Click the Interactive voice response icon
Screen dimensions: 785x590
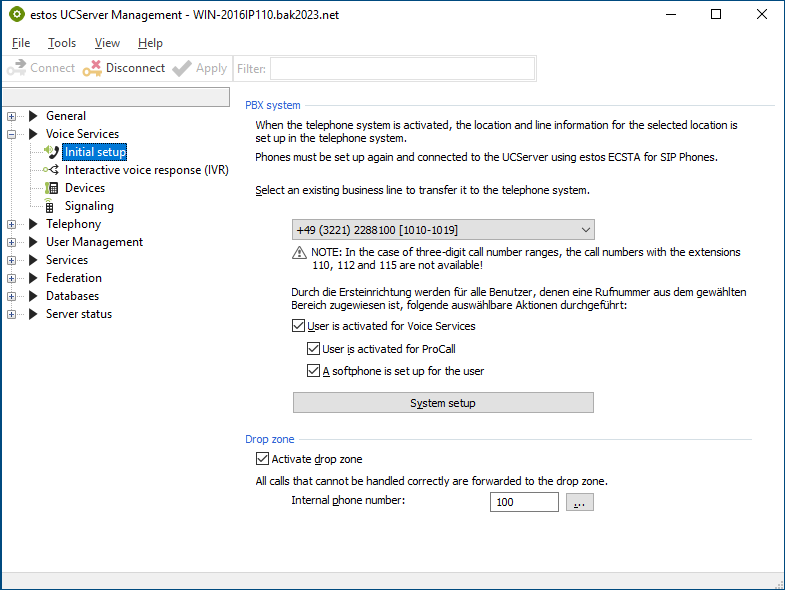click(52, 170)
